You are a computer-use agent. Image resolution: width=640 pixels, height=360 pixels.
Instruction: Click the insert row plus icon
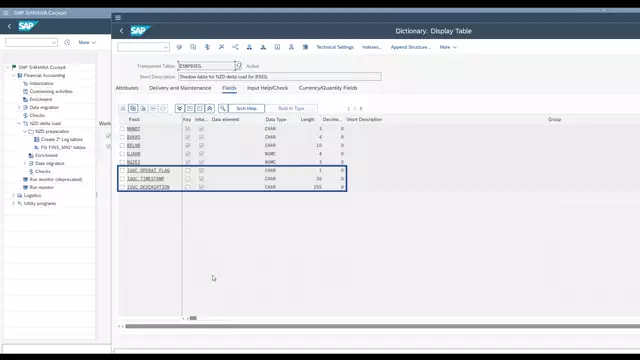(x=153, y=109)
